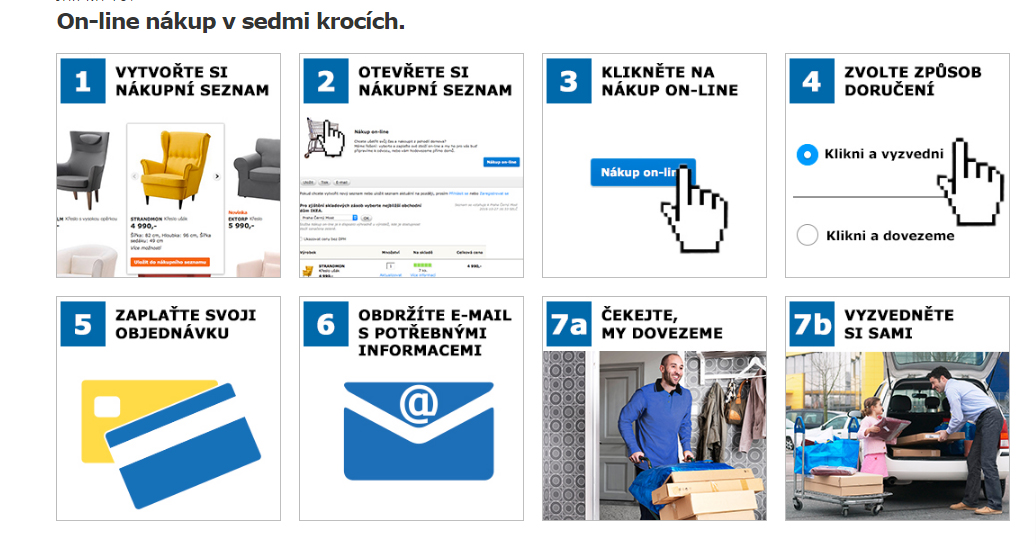Click the blue number 3 step badge
This screenshot has height=546, width=1036.
[569, 81]
